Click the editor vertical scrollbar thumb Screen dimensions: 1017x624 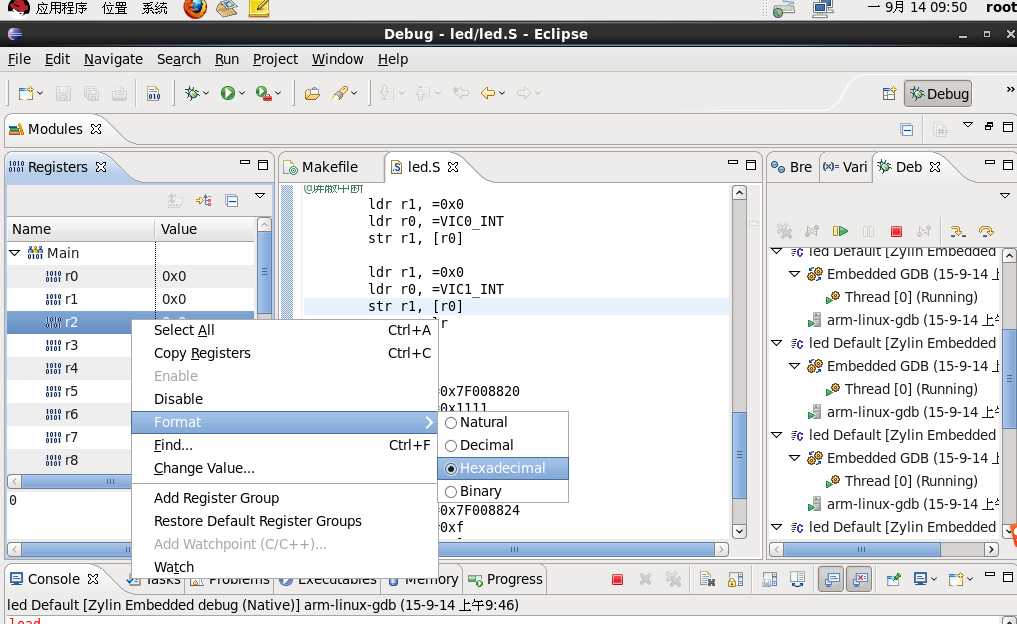point(739,455)
